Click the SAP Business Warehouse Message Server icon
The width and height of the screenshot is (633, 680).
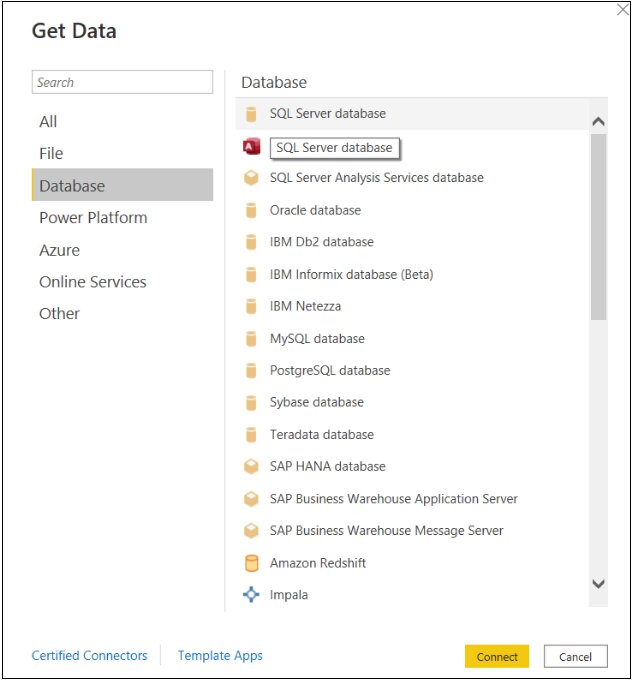pos(251,531)
